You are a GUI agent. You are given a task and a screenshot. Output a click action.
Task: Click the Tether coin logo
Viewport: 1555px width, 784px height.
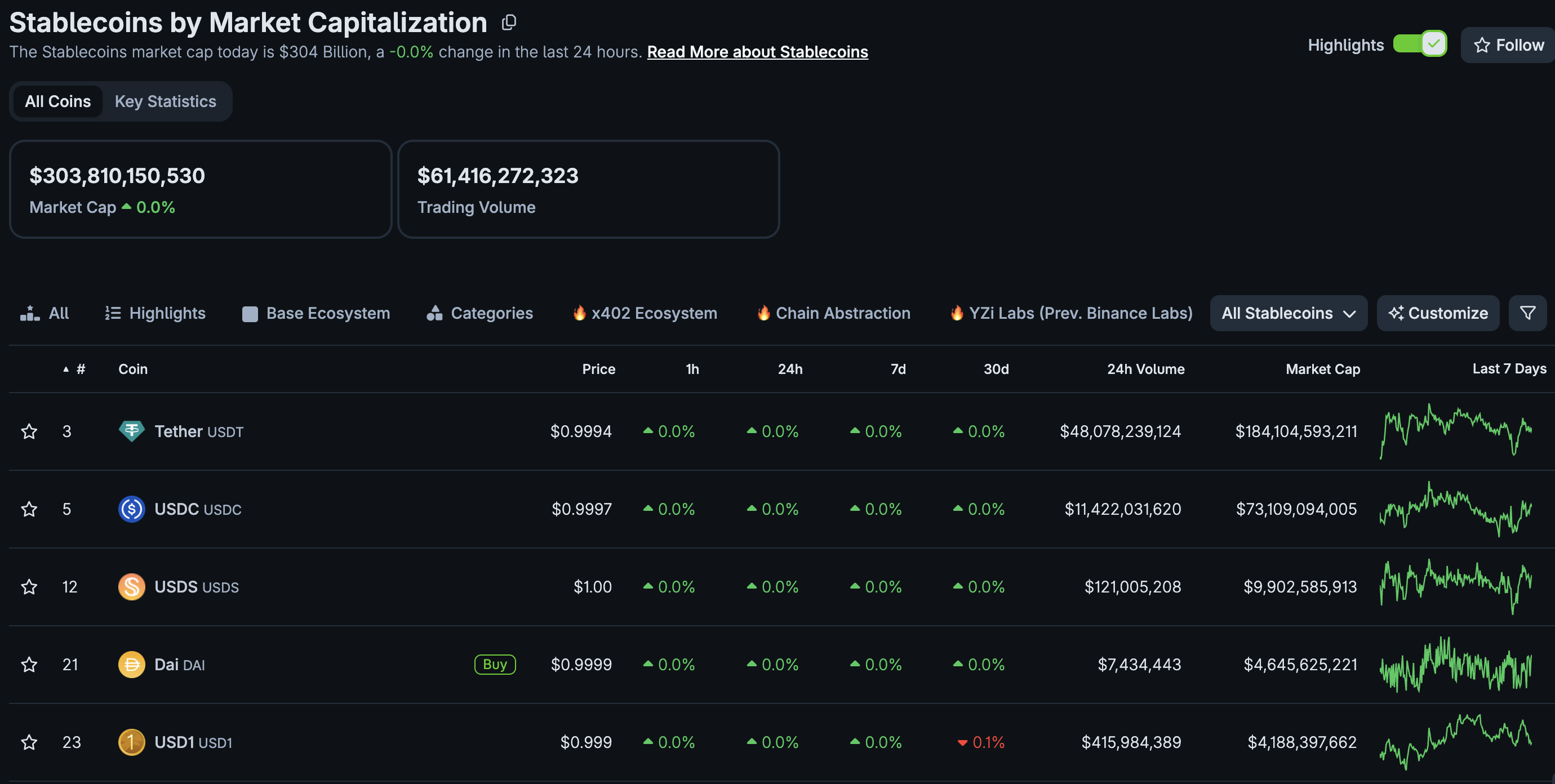click(131, 431)
